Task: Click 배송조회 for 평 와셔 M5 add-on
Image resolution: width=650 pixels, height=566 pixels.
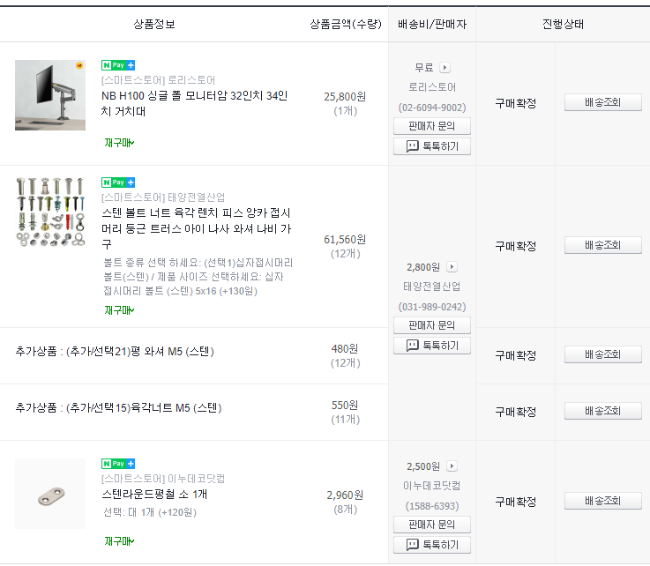Action: (x=603, y=355)
